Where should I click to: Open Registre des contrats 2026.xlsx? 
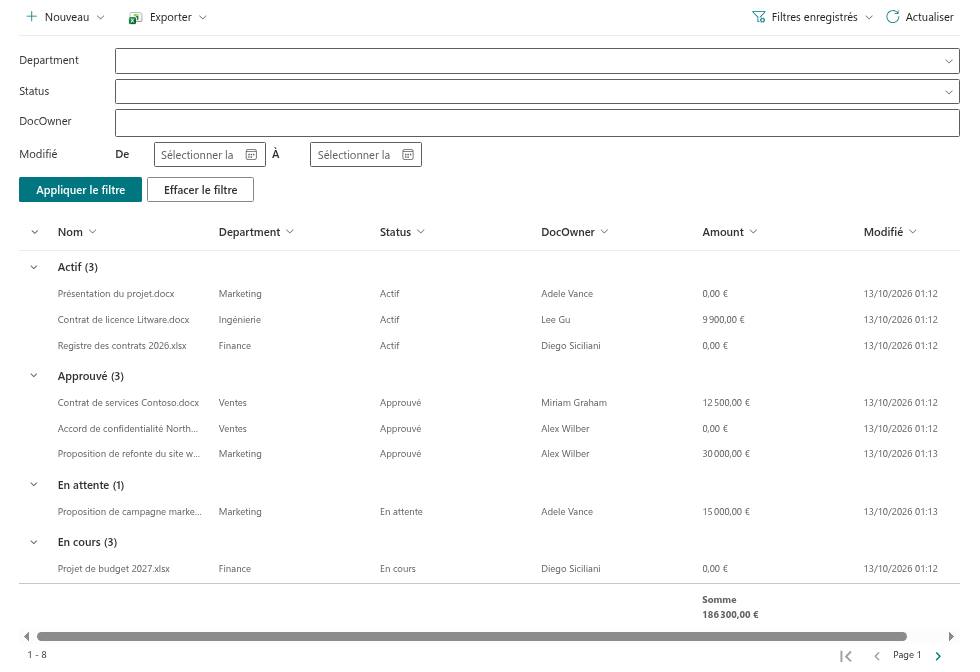click(x=122, y=346)
